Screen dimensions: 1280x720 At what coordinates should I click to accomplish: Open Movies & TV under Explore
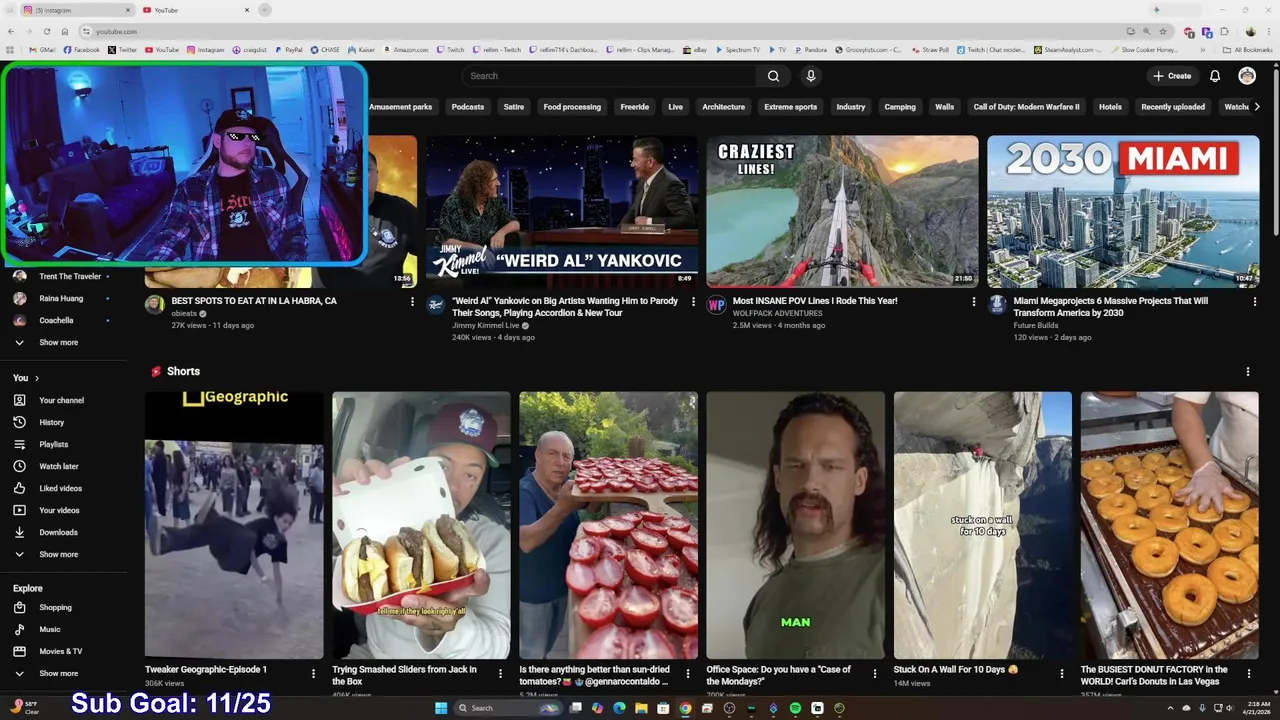60,651
